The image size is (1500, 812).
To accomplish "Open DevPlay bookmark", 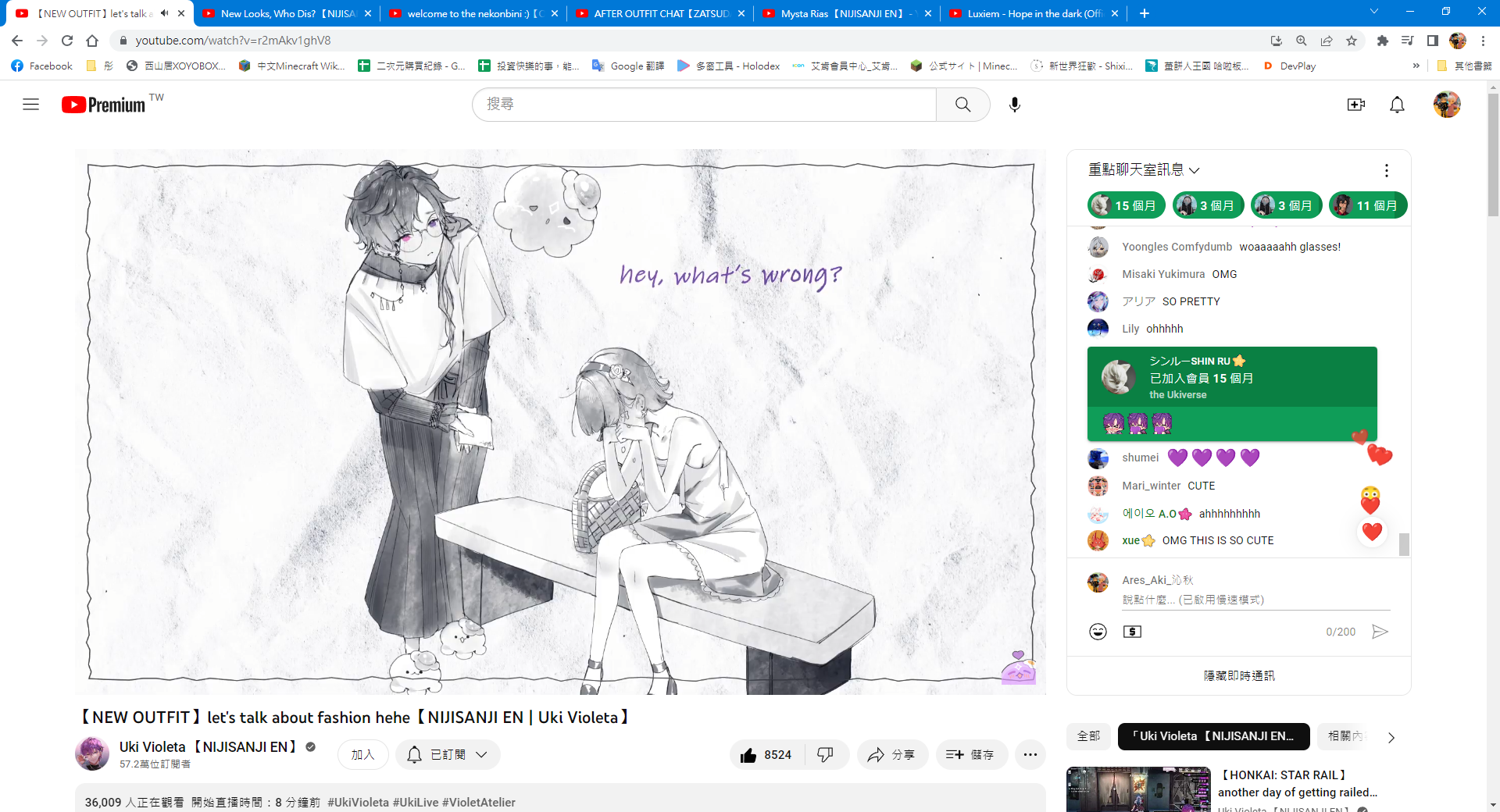I will pyautogui.click(x=1290, y=66).
